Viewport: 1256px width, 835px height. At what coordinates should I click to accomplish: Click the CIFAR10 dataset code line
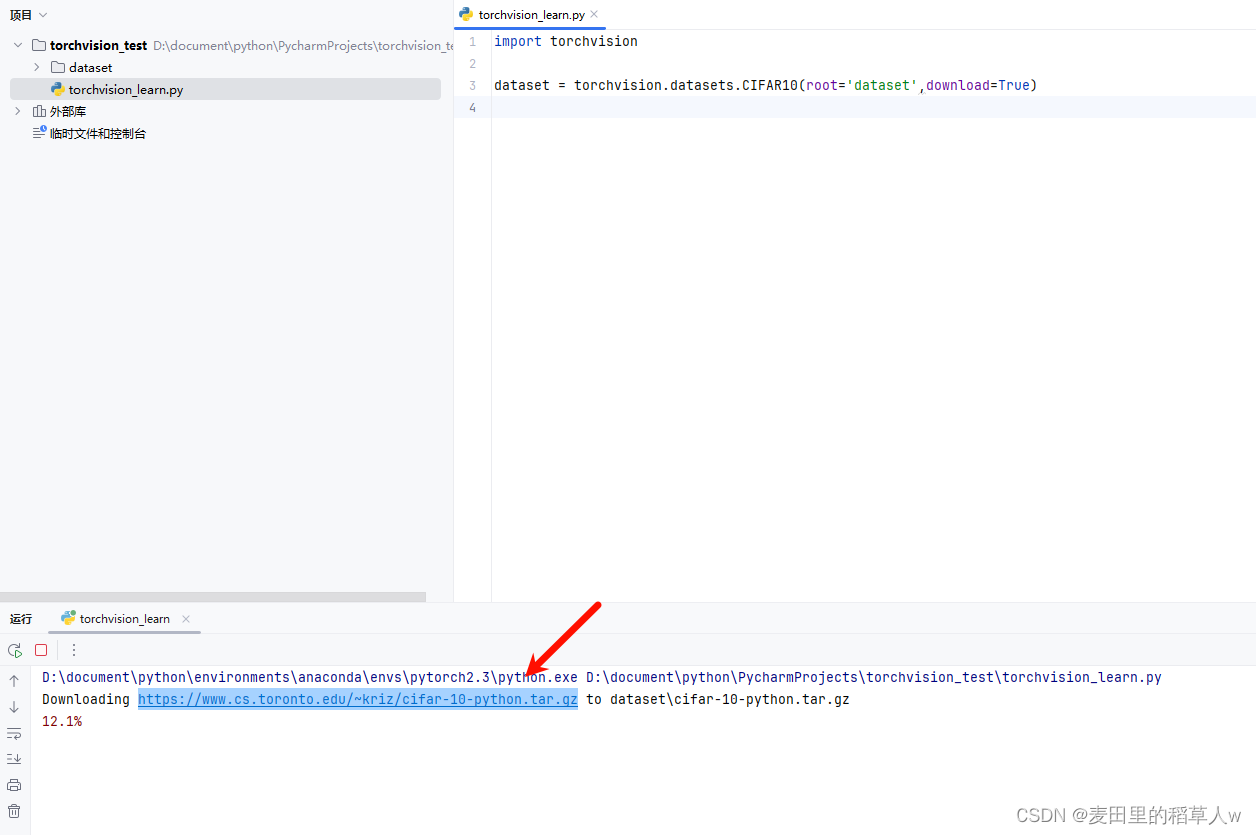pyautogui.click(x=766, y=85)
